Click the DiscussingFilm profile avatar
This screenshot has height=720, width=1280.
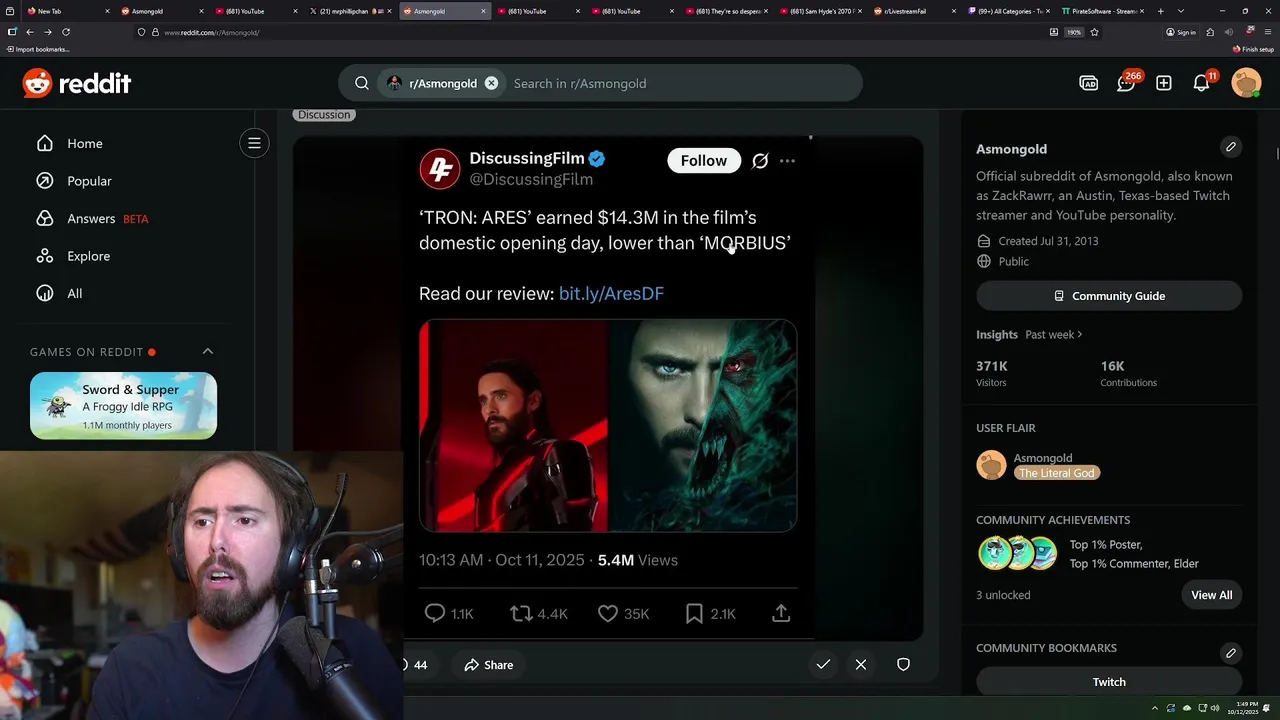(439, 168)
